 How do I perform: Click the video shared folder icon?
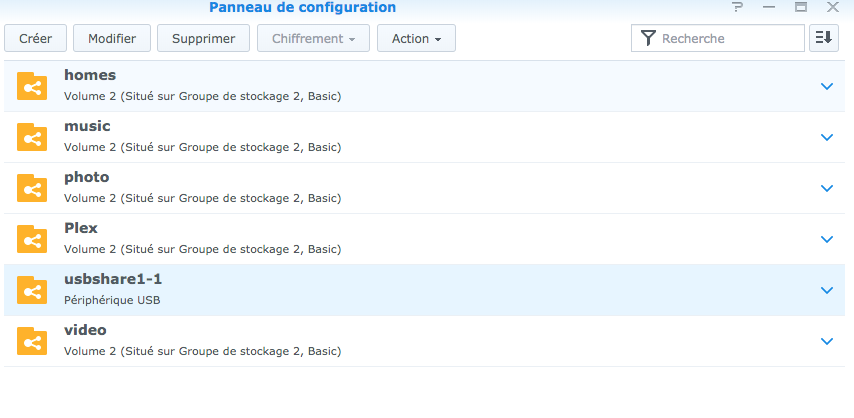point(33,341)
